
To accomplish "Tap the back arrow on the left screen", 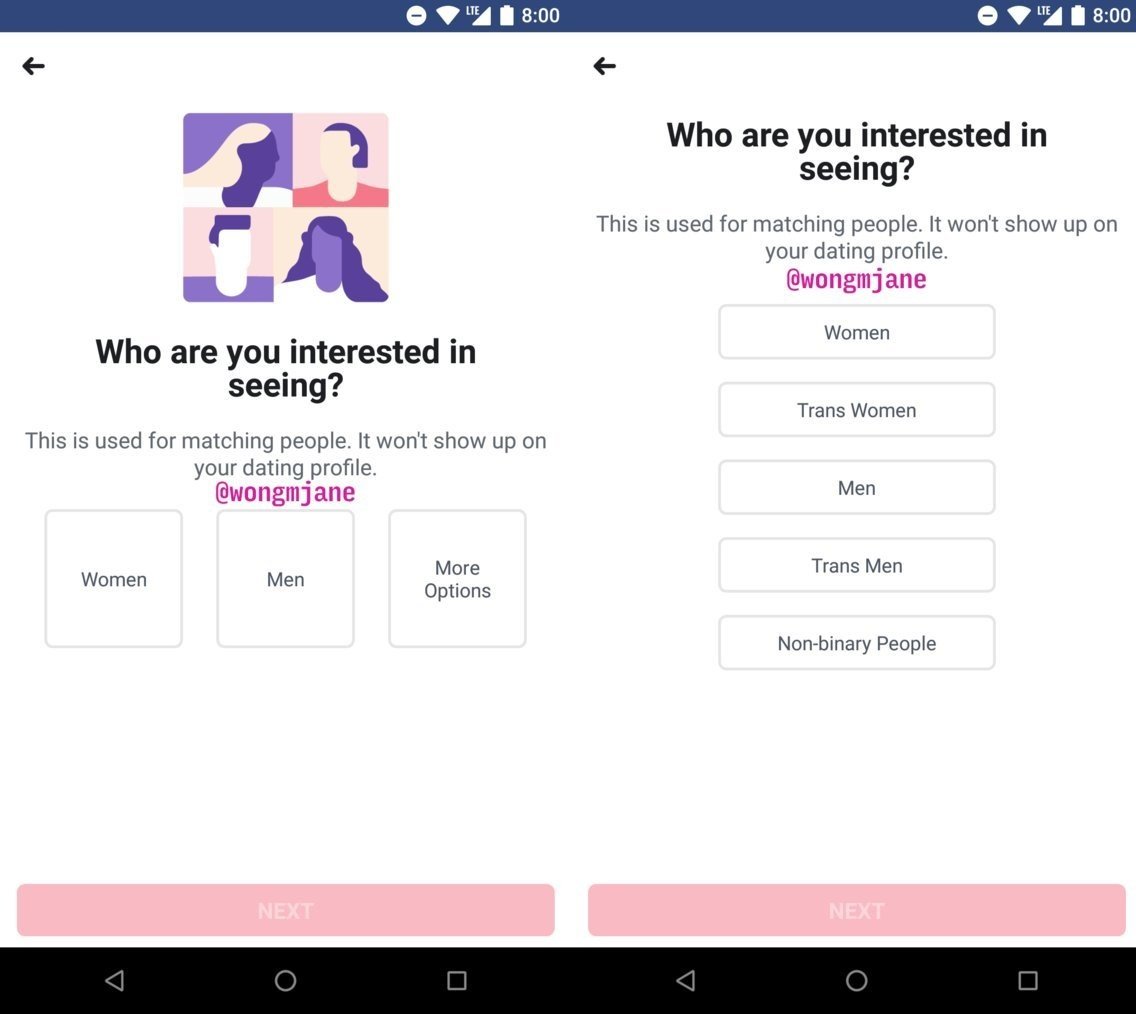I will point(34,66).
